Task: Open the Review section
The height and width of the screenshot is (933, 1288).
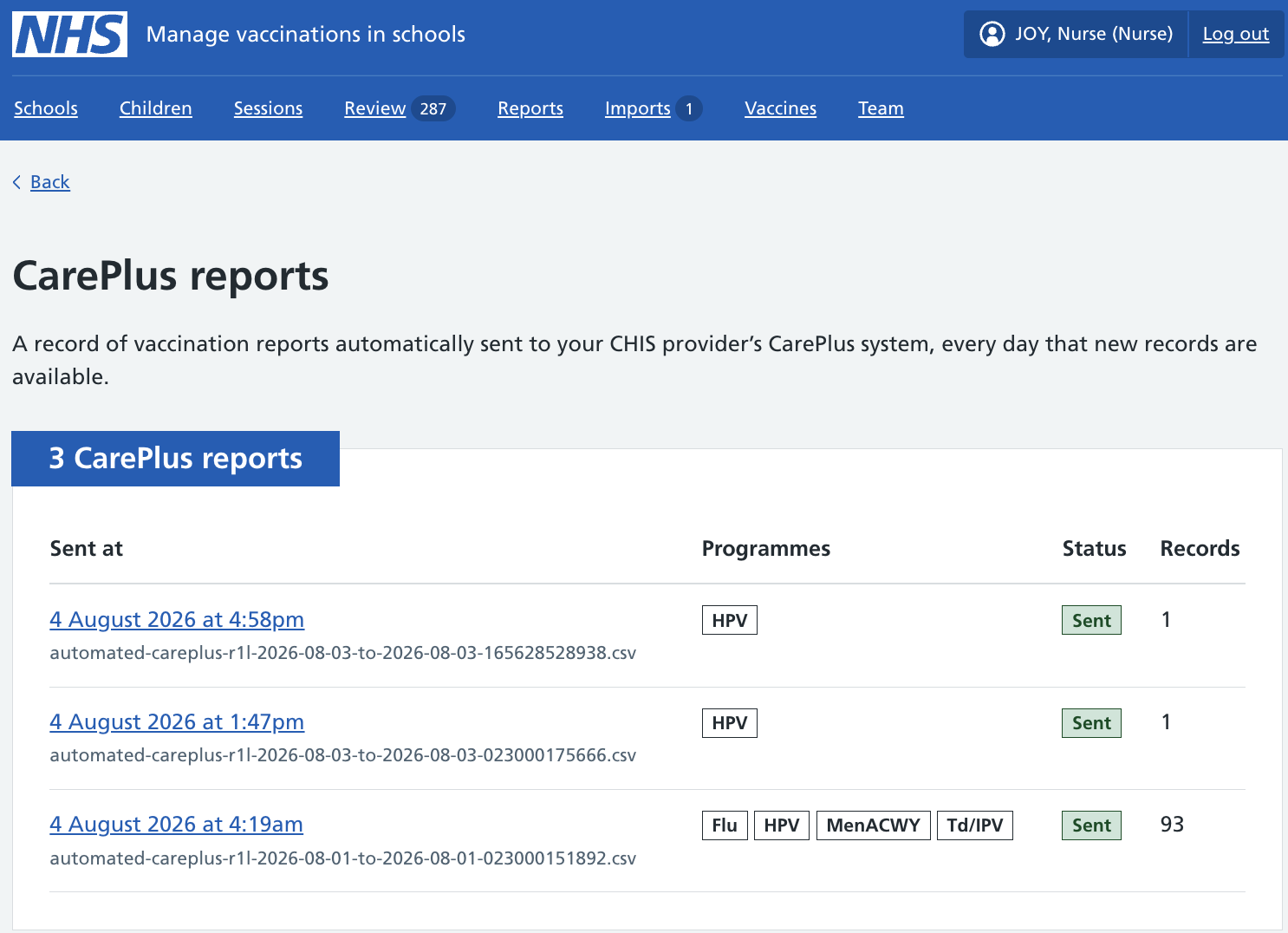Action: click(x=375, y=108)
